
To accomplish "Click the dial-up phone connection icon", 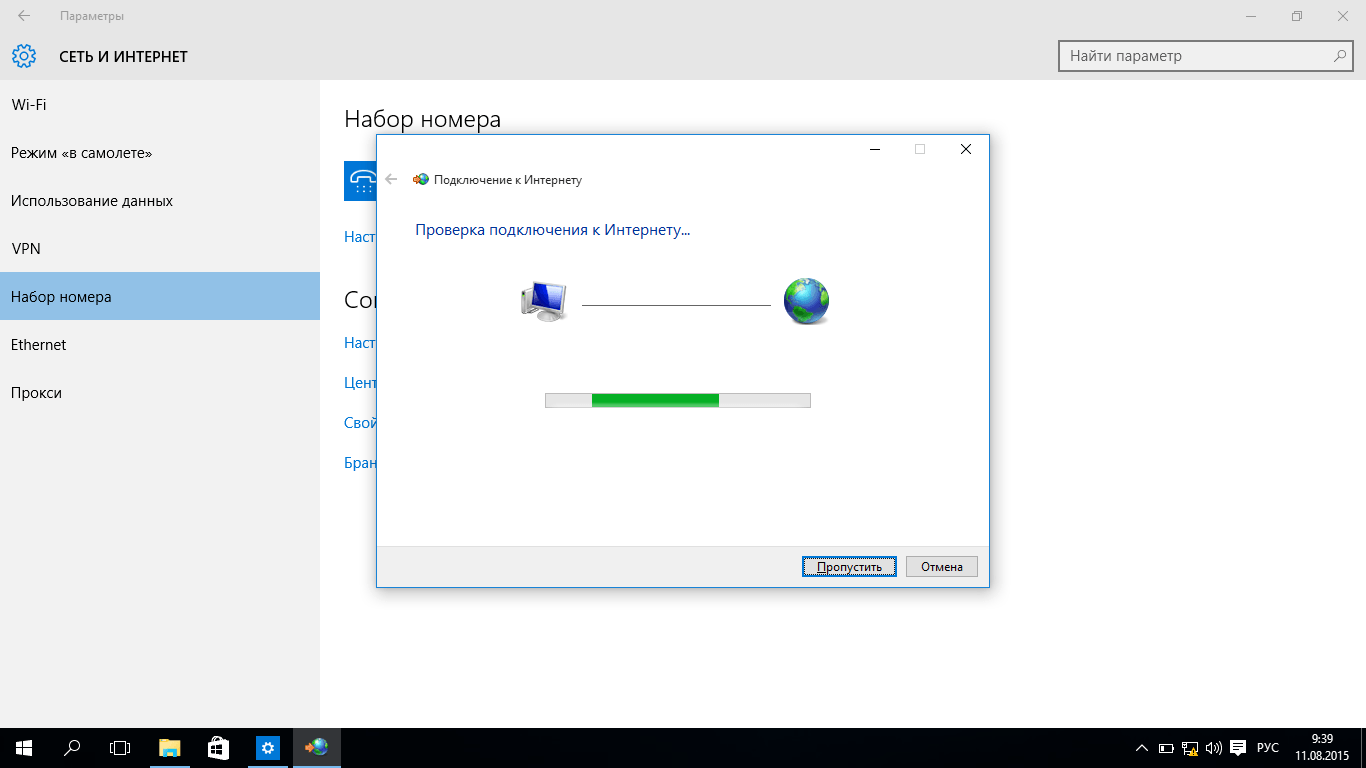I will (x=360, y=180).
